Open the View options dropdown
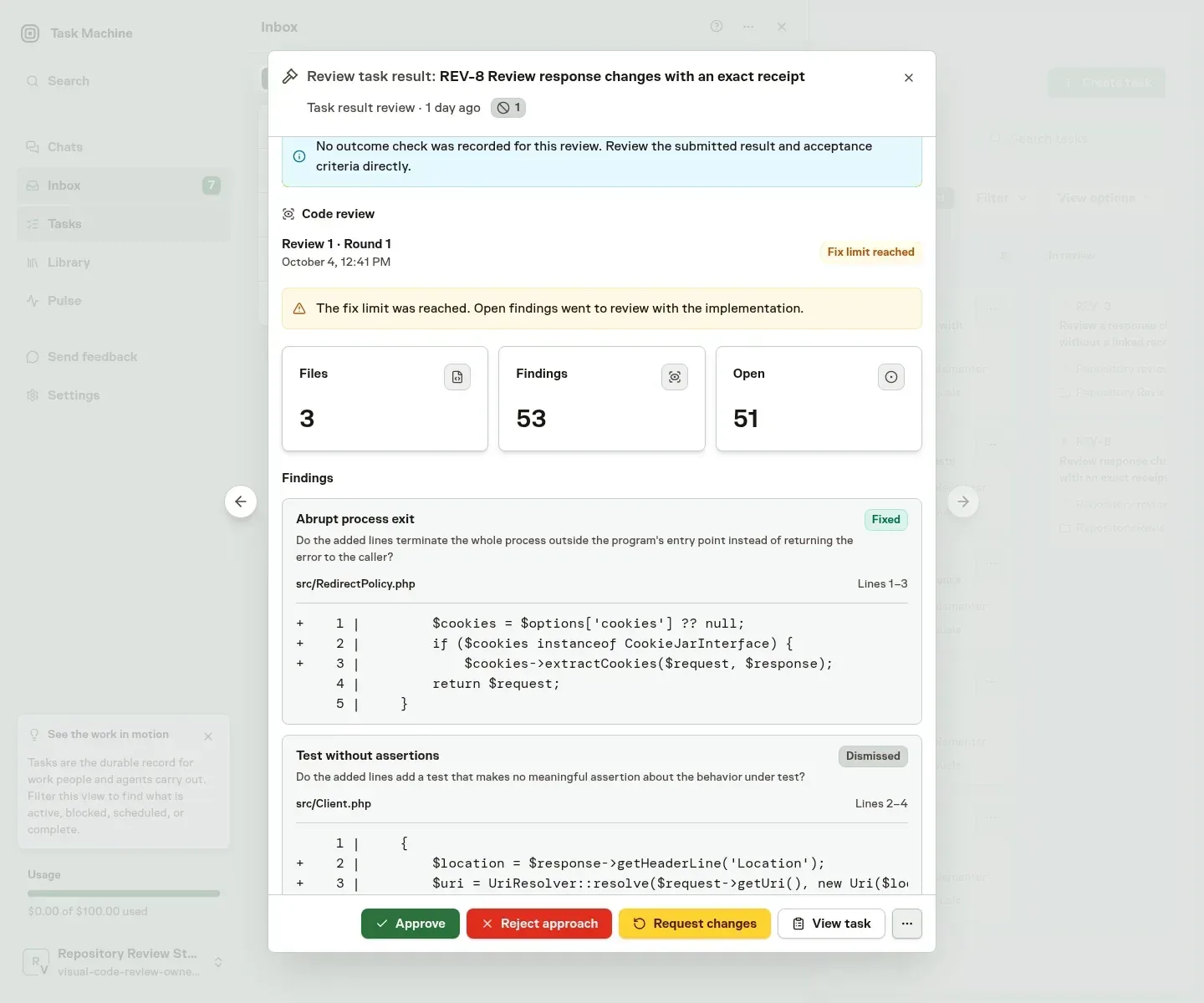The height and width of the screenshot is (1003, 1204). tap(1104, 198)
